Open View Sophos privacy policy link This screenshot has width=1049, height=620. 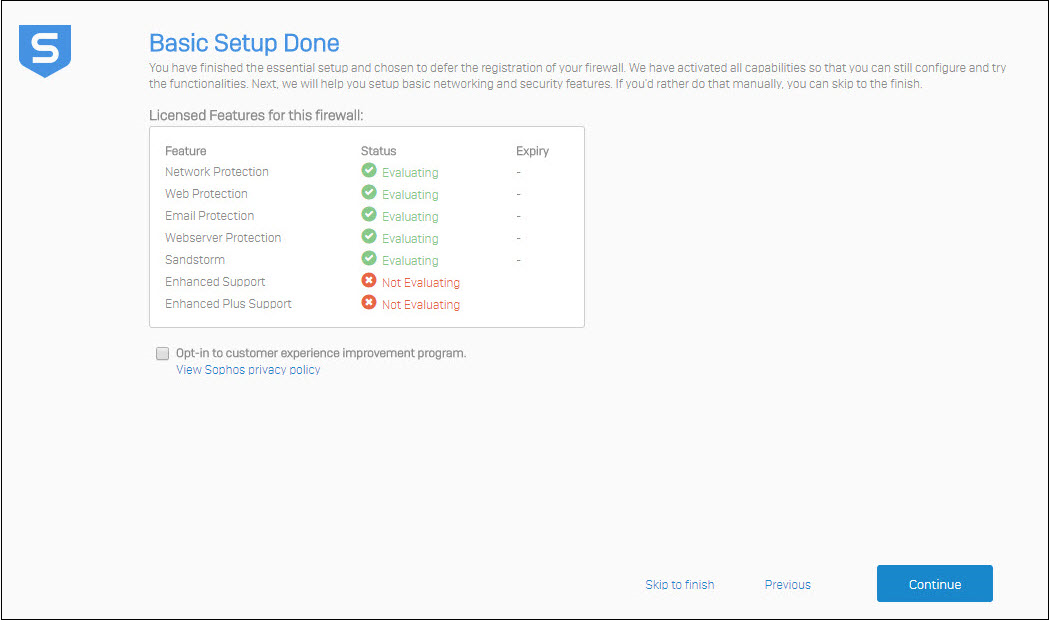tap(248, 370)
